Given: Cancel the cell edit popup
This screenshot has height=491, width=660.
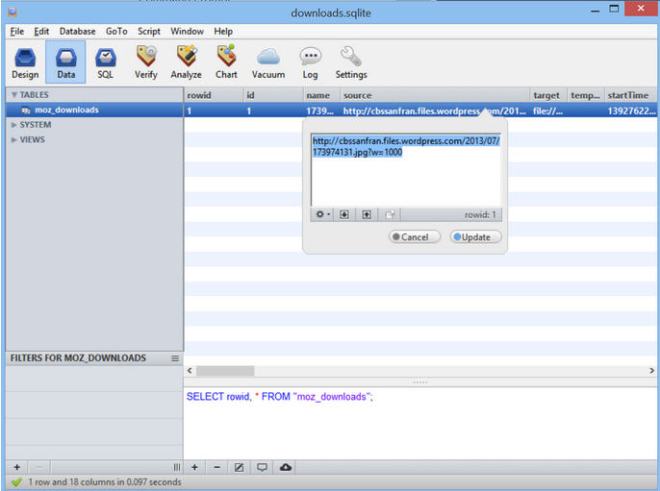Looking at the screenshot, I should click(414, 237).
